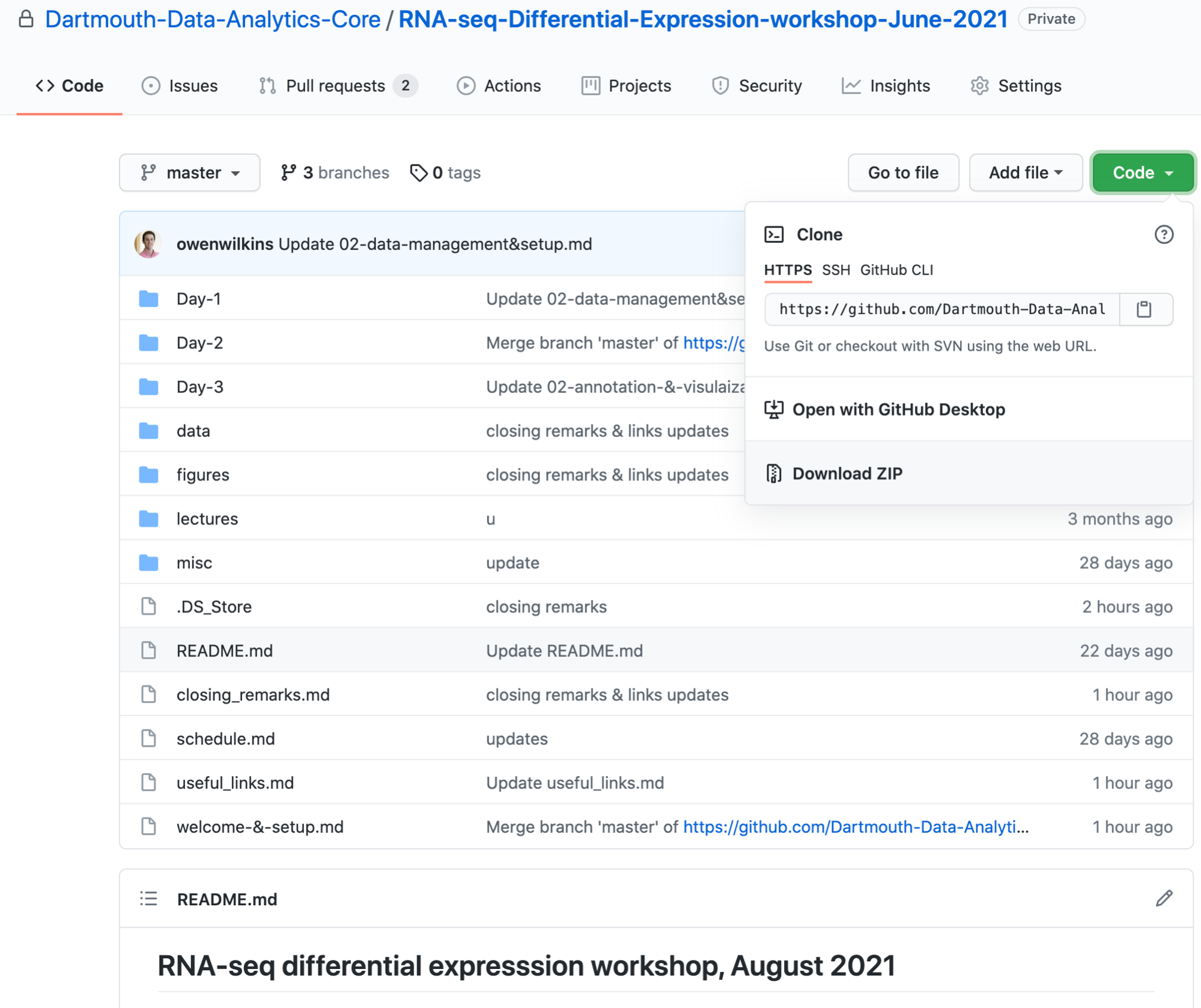The image size is (1201, 1008).
Task: Click the tags label icon
Action: coord(418,173)
